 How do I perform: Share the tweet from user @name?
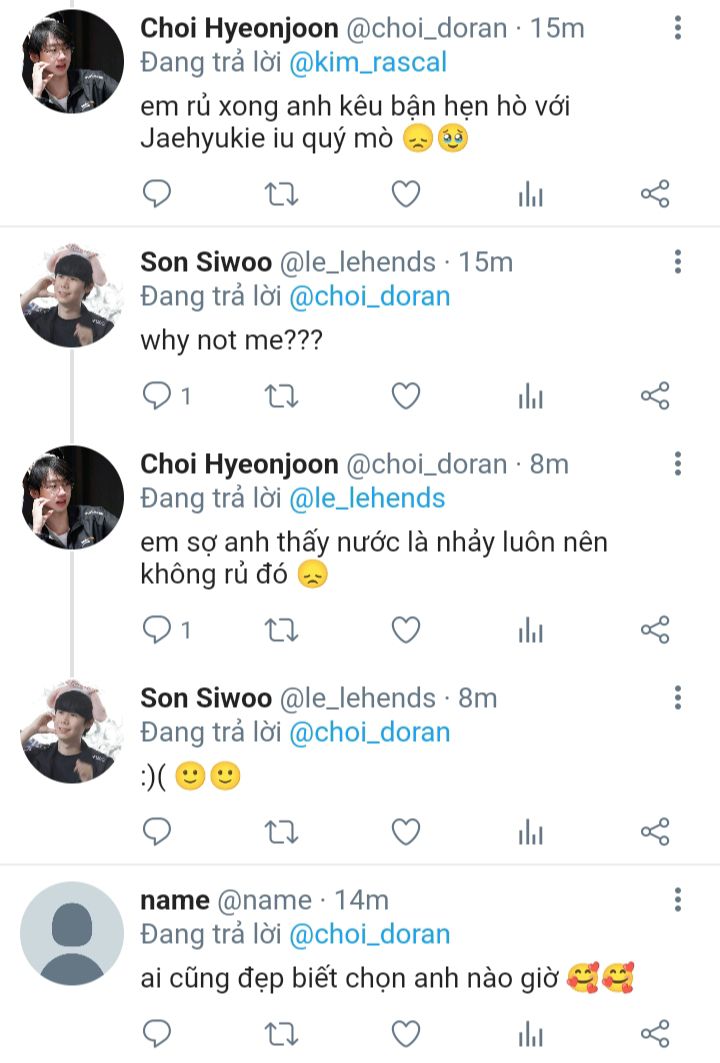coord(654,1033)
